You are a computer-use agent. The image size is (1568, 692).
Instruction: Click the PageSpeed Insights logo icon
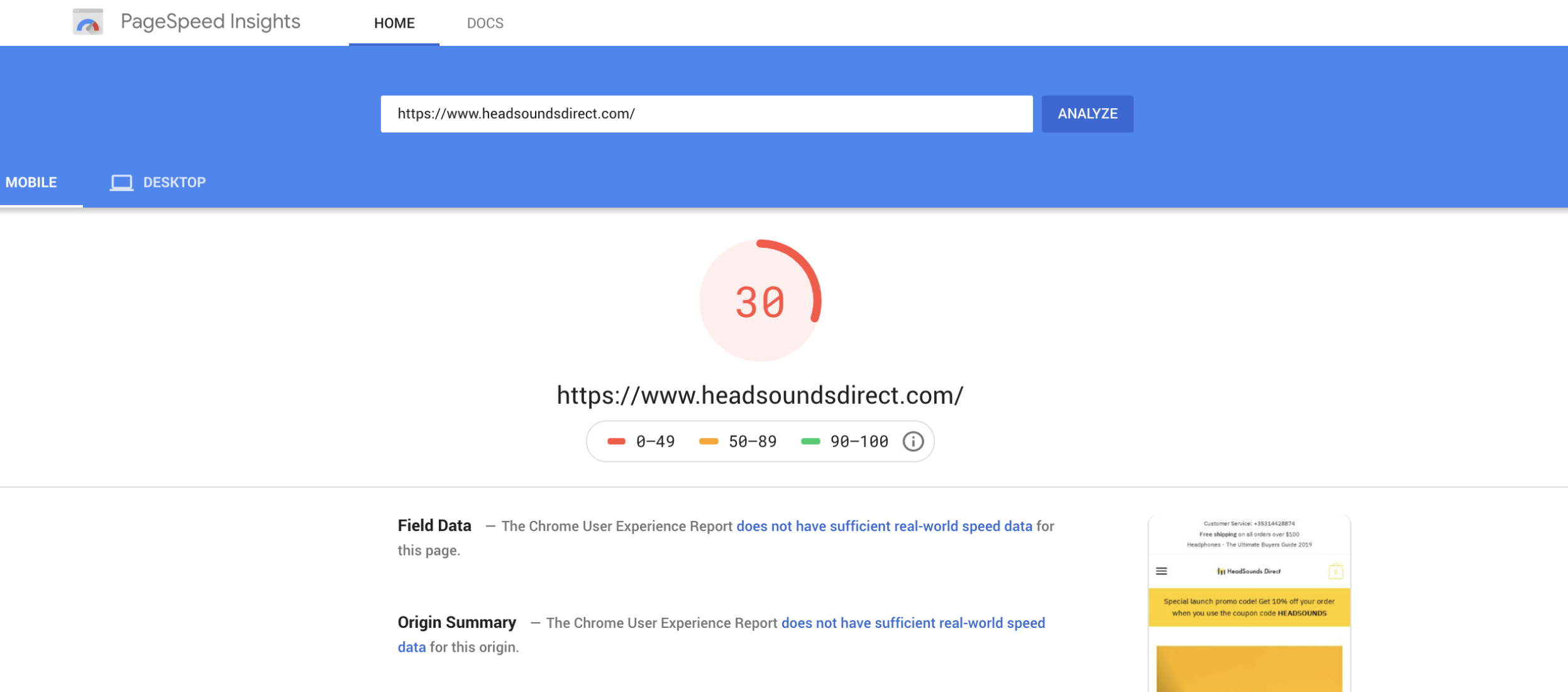click(87, 22)
